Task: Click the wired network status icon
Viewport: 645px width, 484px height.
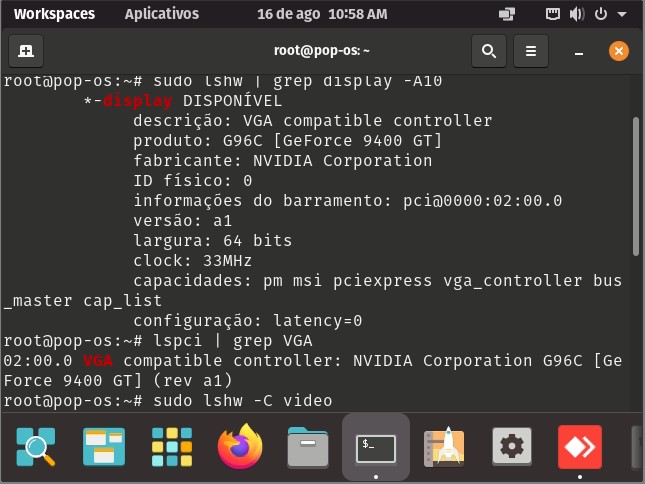Action: tap(552, 14)
